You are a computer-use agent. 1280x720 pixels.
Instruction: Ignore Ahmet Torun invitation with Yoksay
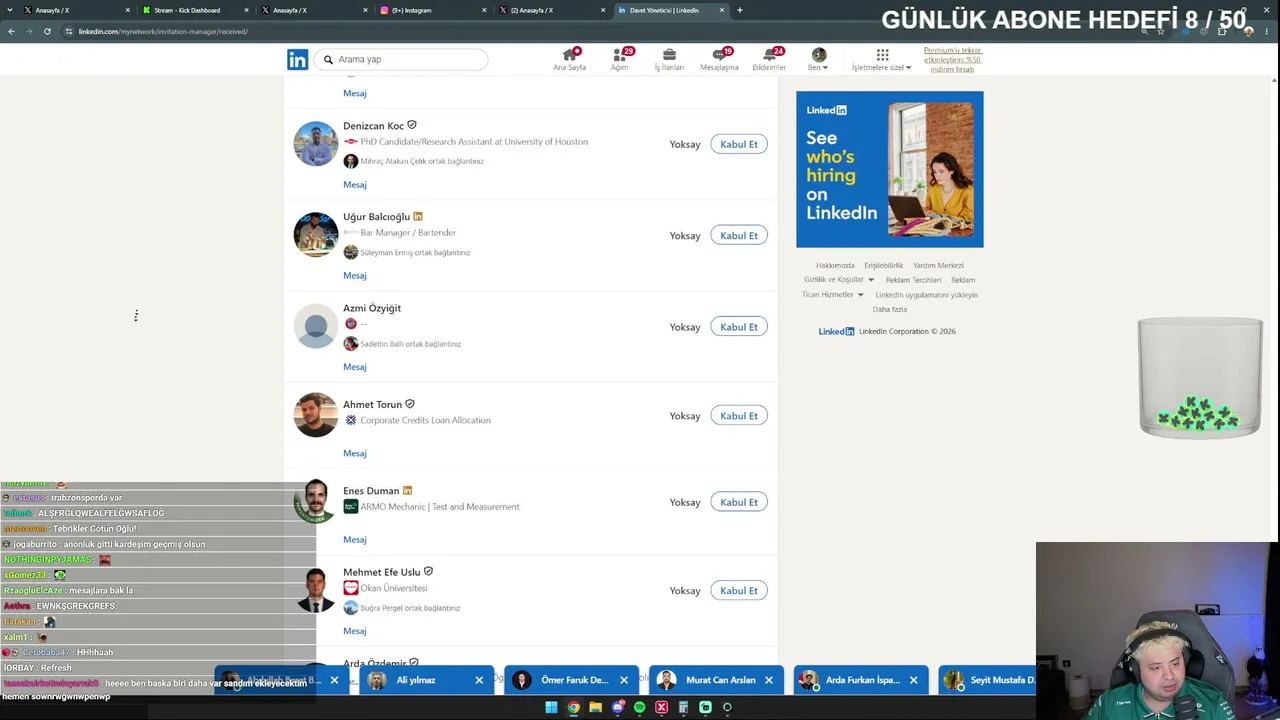[685, 416]
